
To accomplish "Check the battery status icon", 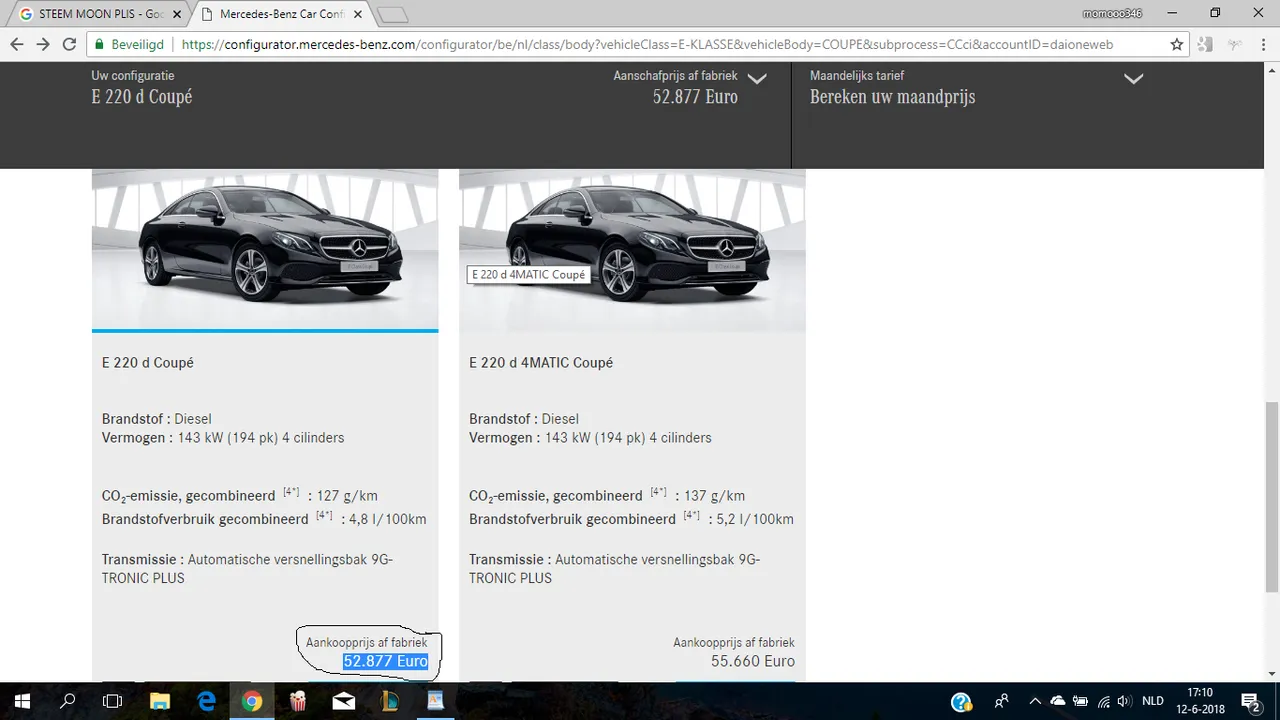I will [x=1080, y=702].
